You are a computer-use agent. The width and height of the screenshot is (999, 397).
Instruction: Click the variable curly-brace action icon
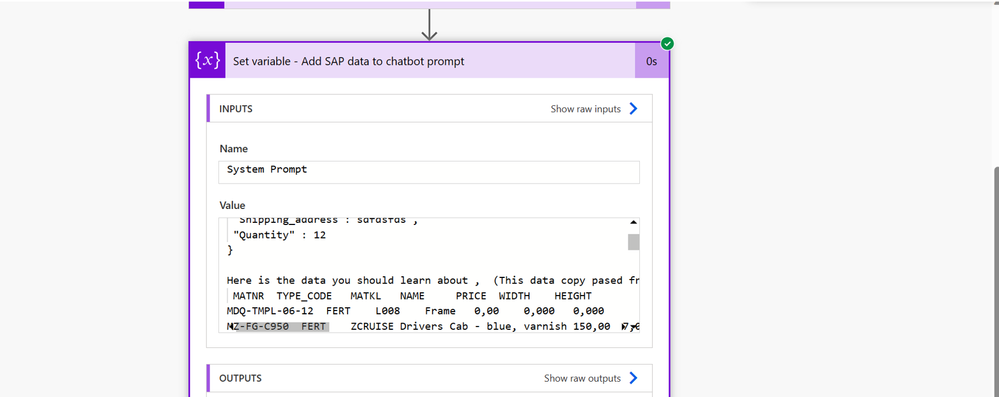207,61
